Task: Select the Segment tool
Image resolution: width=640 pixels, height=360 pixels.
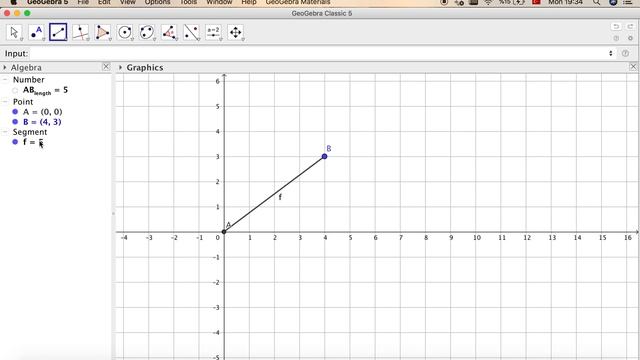Action: pyautogui.click(x=58, y=32)
